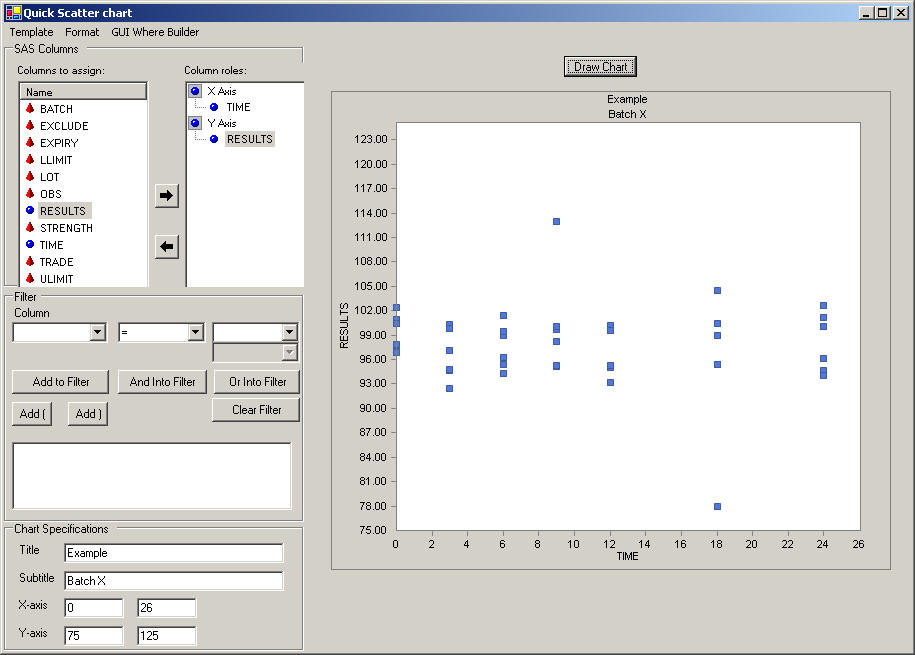Click the And Into Filter button
Image resolution: width=915 pixels, height=655 pixels.
[x=162, y=382]
